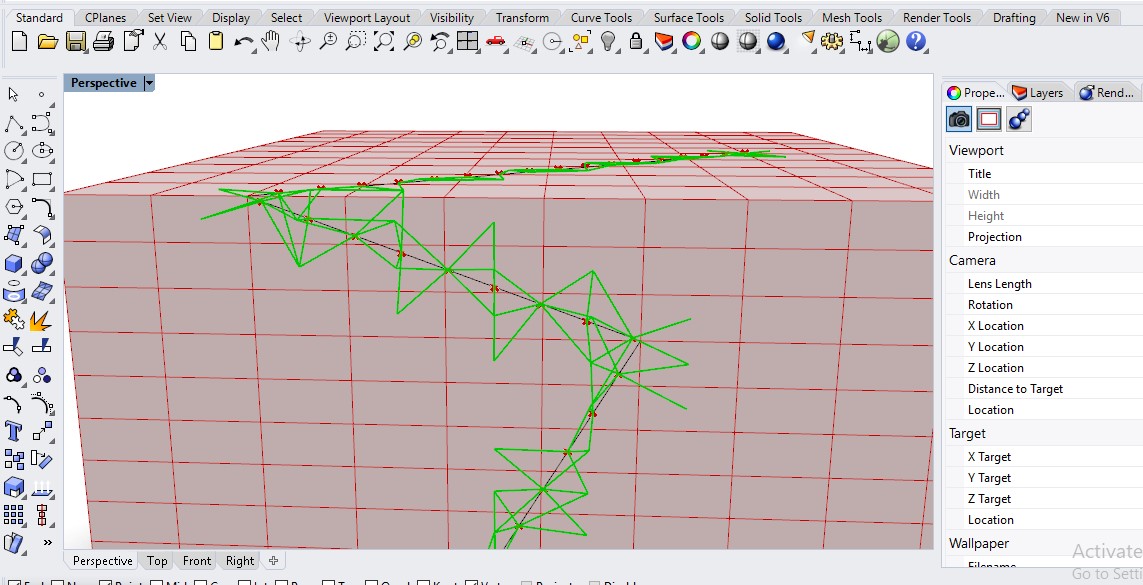The image size is (1143, 585).
Task: Open the Perspective viewport title dropdown
Action: [147, 82]
